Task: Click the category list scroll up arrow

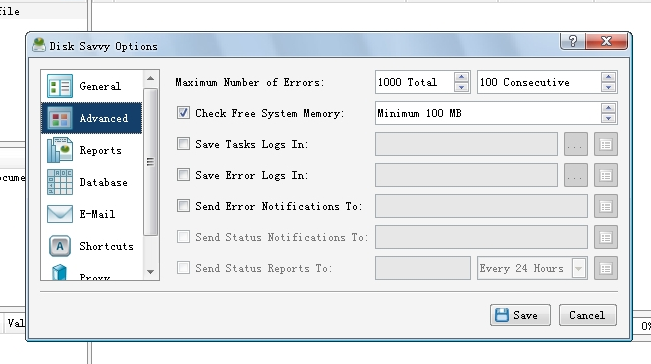Action: [150, 78]
